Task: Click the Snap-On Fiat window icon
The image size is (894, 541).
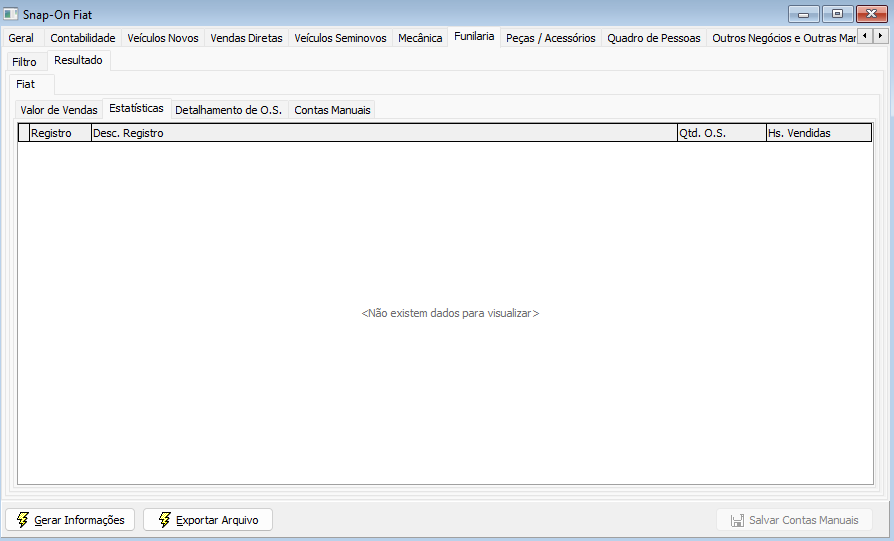Action: (10, 14)
